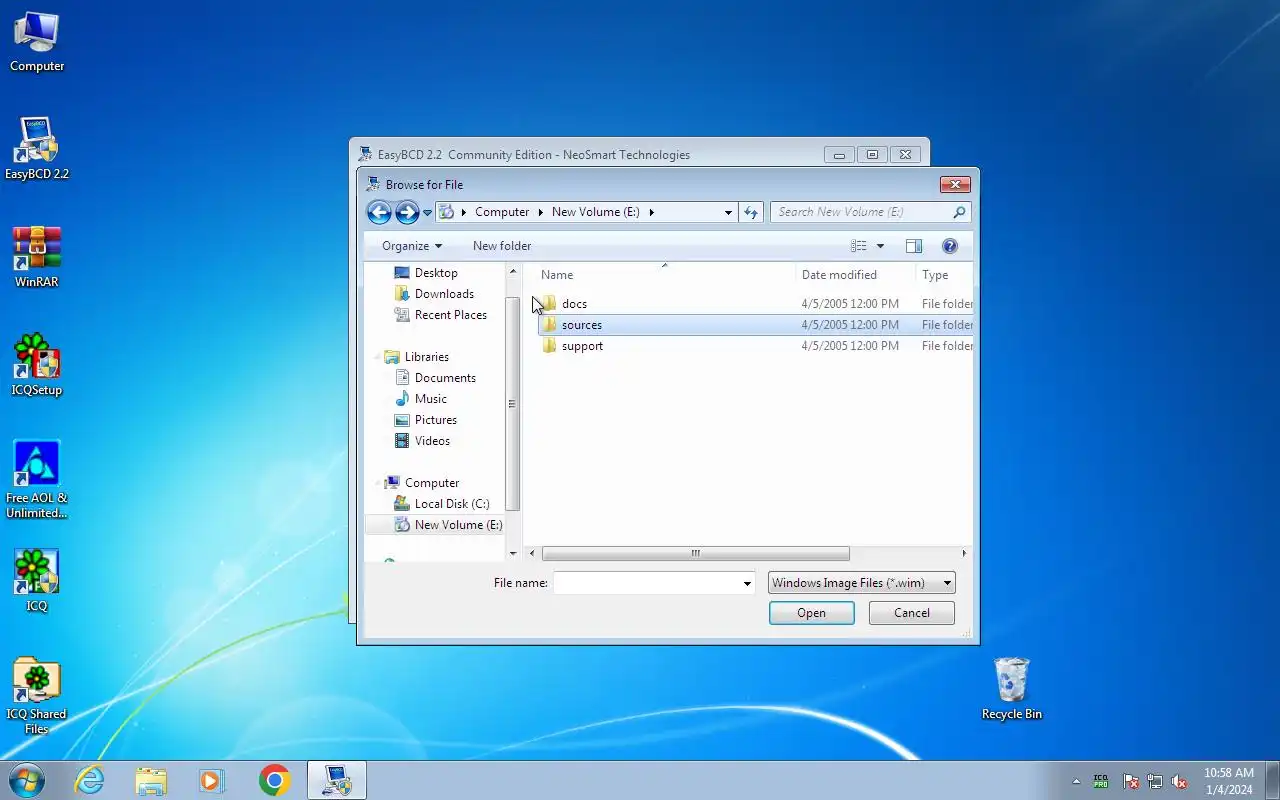The image size is (1280, 800).
Task: Expand the Computer breadcrumb arrow
Action: click(541, 212)
